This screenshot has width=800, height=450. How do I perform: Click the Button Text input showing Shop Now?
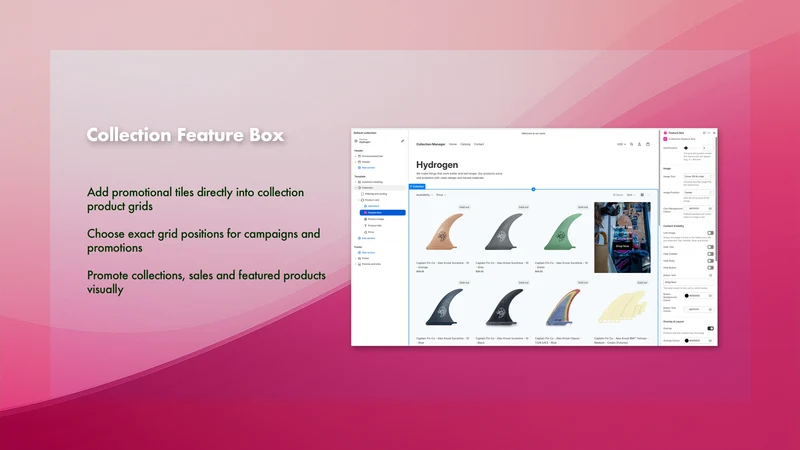(x=688, y=282)
